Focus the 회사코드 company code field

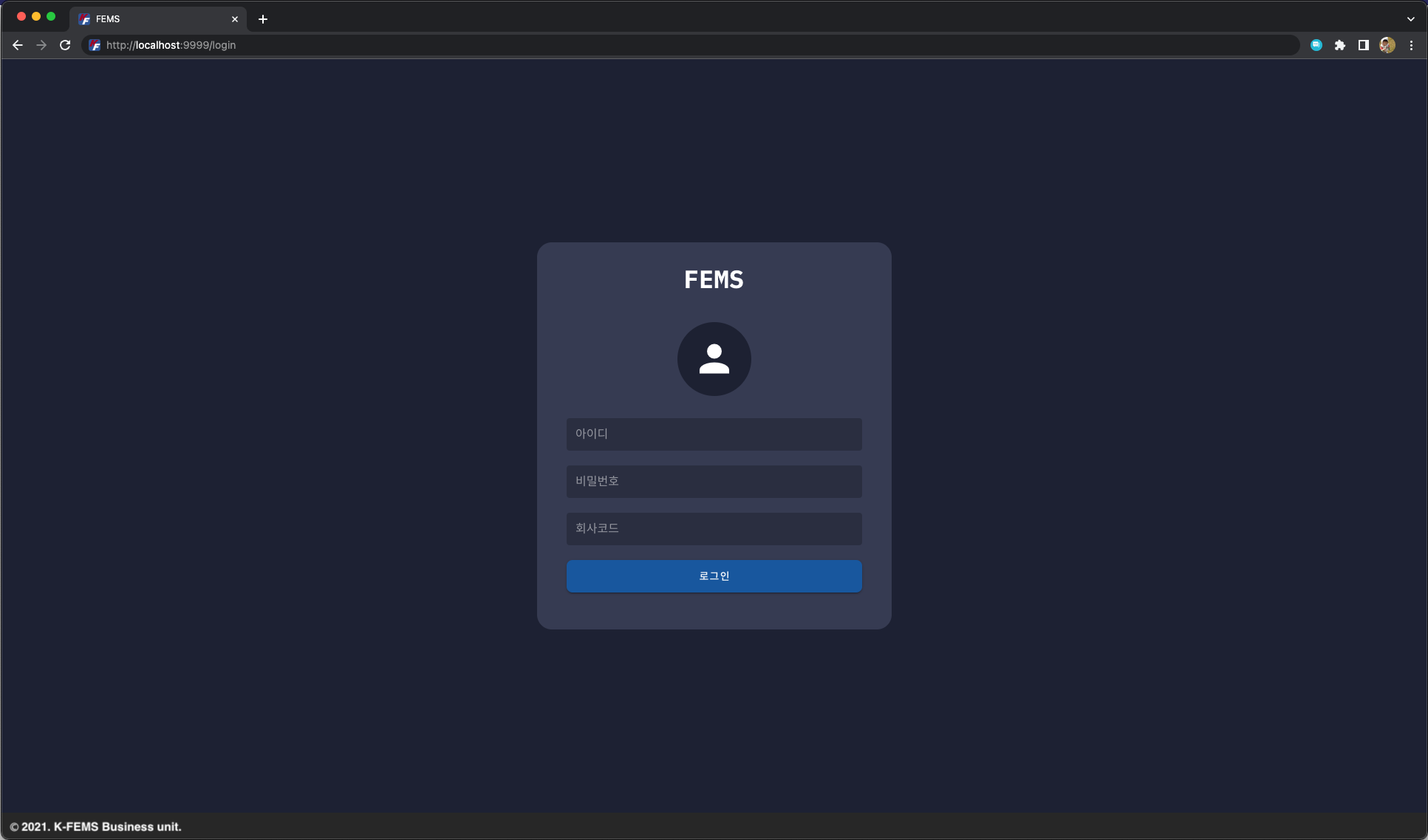tap(714, 529)
